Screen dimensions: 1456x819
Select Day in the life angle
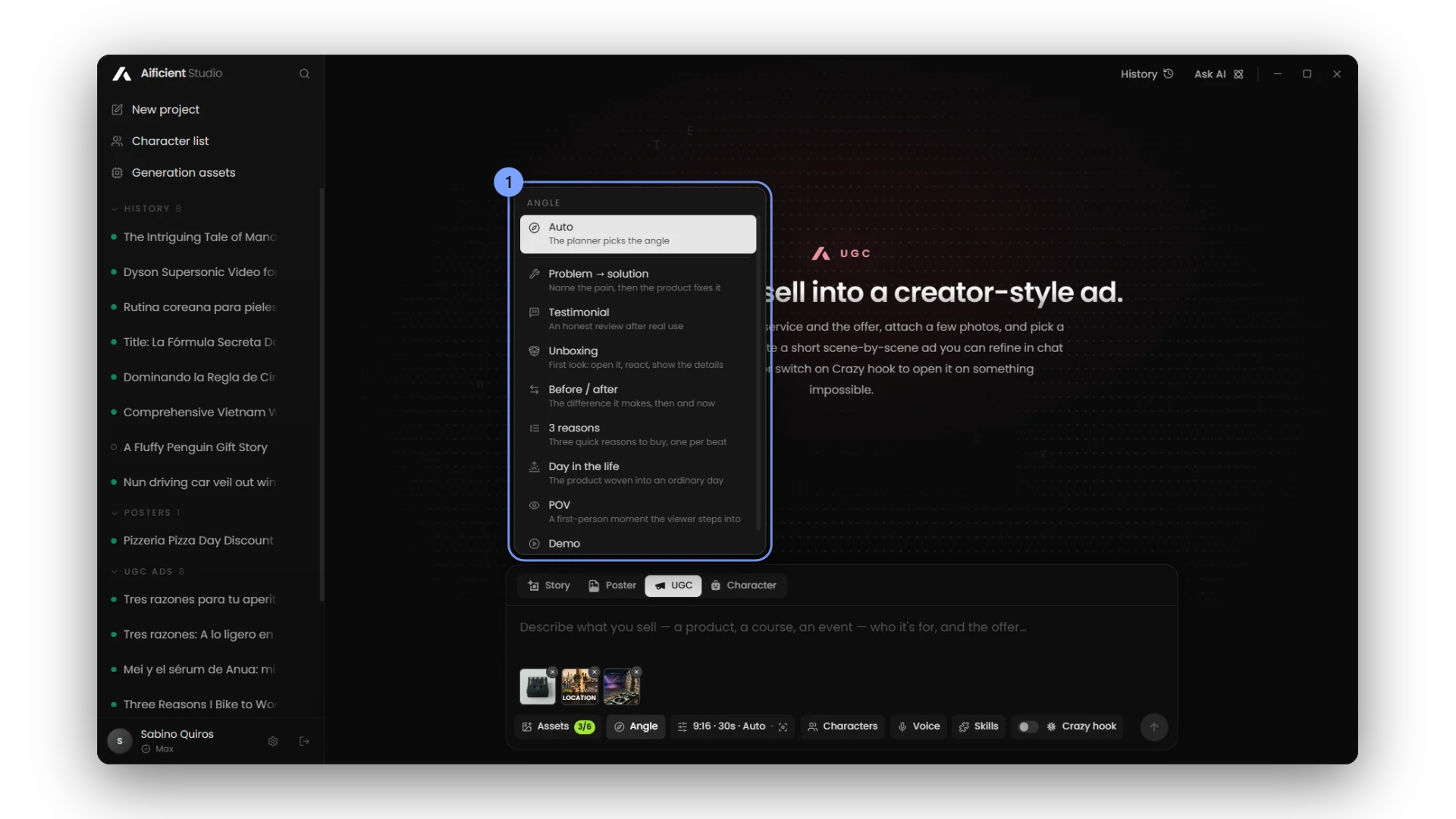click(x=638, y=473)
